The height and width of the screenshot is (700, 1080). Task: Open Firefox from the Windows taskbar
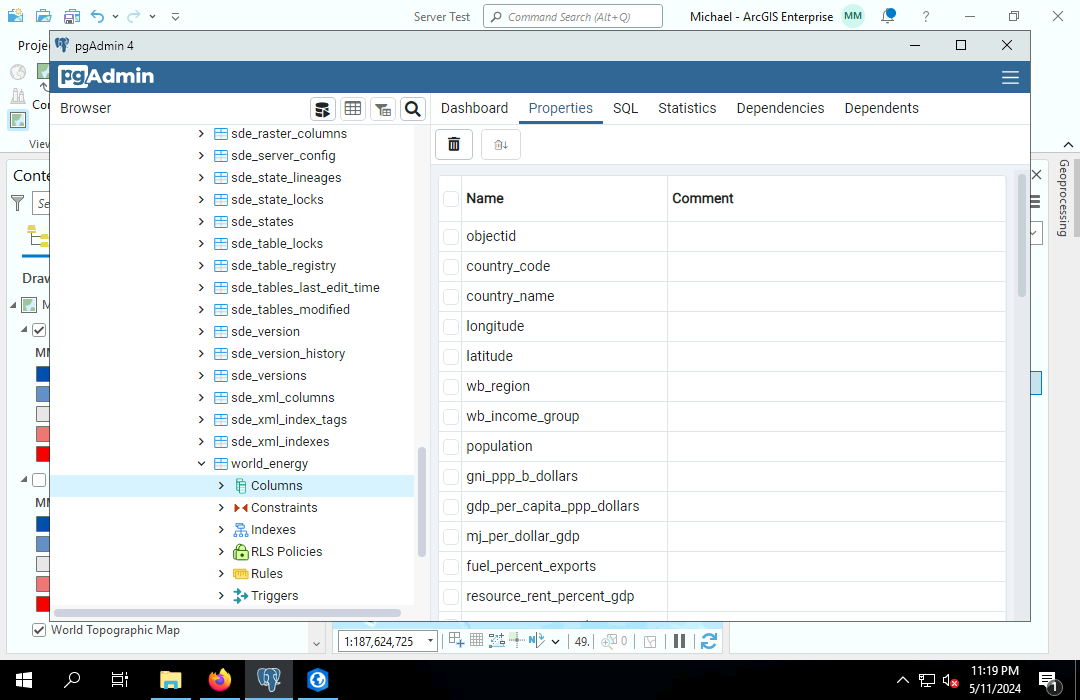(219, 680)
